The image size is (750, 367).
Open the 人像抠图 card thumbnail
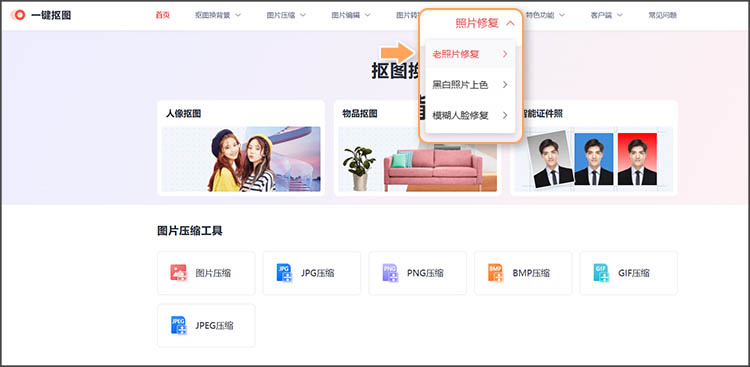[241, 159]
